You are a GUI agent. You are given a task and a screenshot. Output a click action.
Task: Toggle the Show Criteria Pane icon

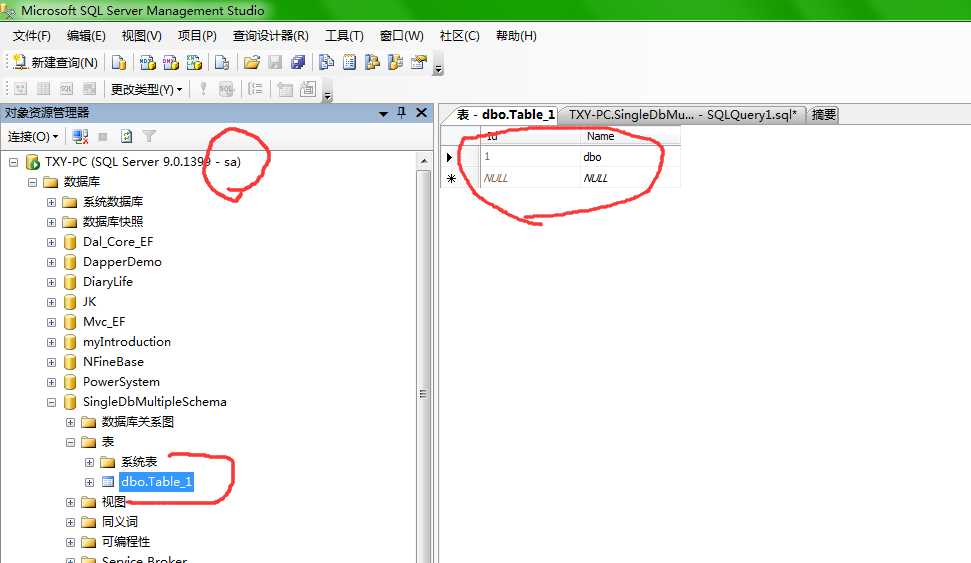pos(43,89)
